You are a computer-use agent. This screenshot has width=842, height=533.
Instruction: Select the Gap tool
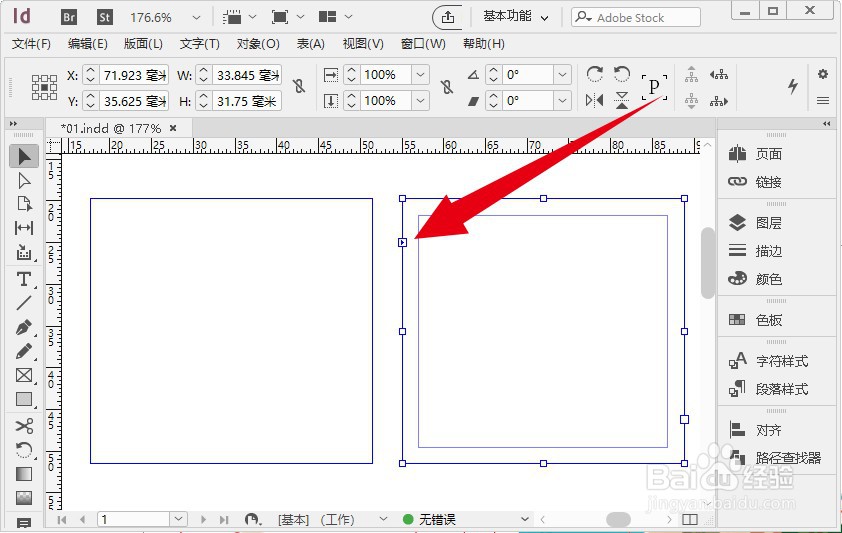point(24,228)
